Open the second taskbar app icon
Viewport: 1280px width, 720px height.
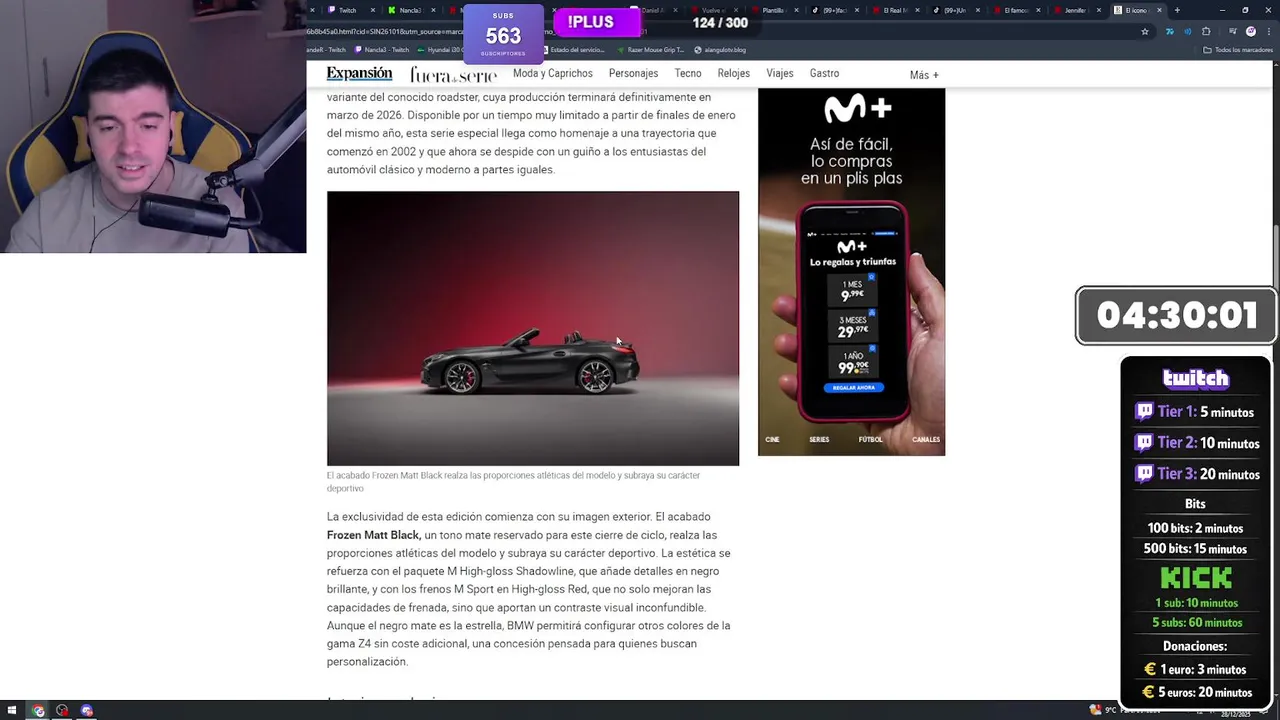[62, 711]
